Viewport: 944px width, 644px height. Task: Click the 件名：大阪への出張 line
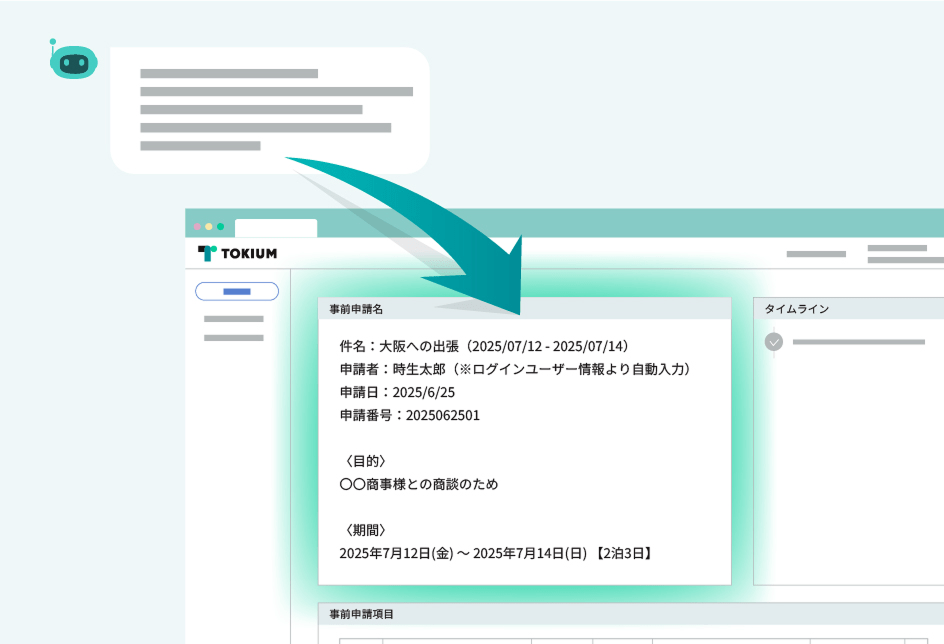(x=484, y=346)
